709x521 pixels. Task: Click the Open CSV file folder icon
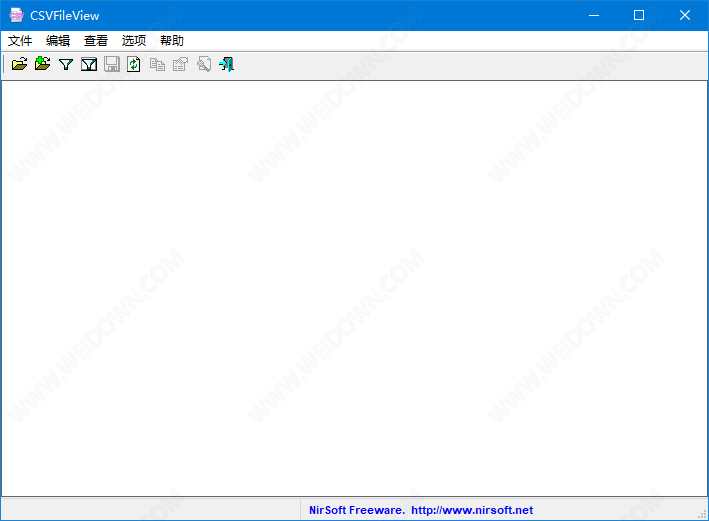click(x=19, y=64)
